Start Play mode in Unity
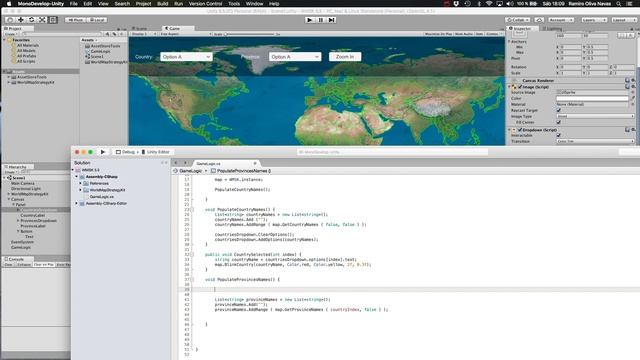 point(310,20)
